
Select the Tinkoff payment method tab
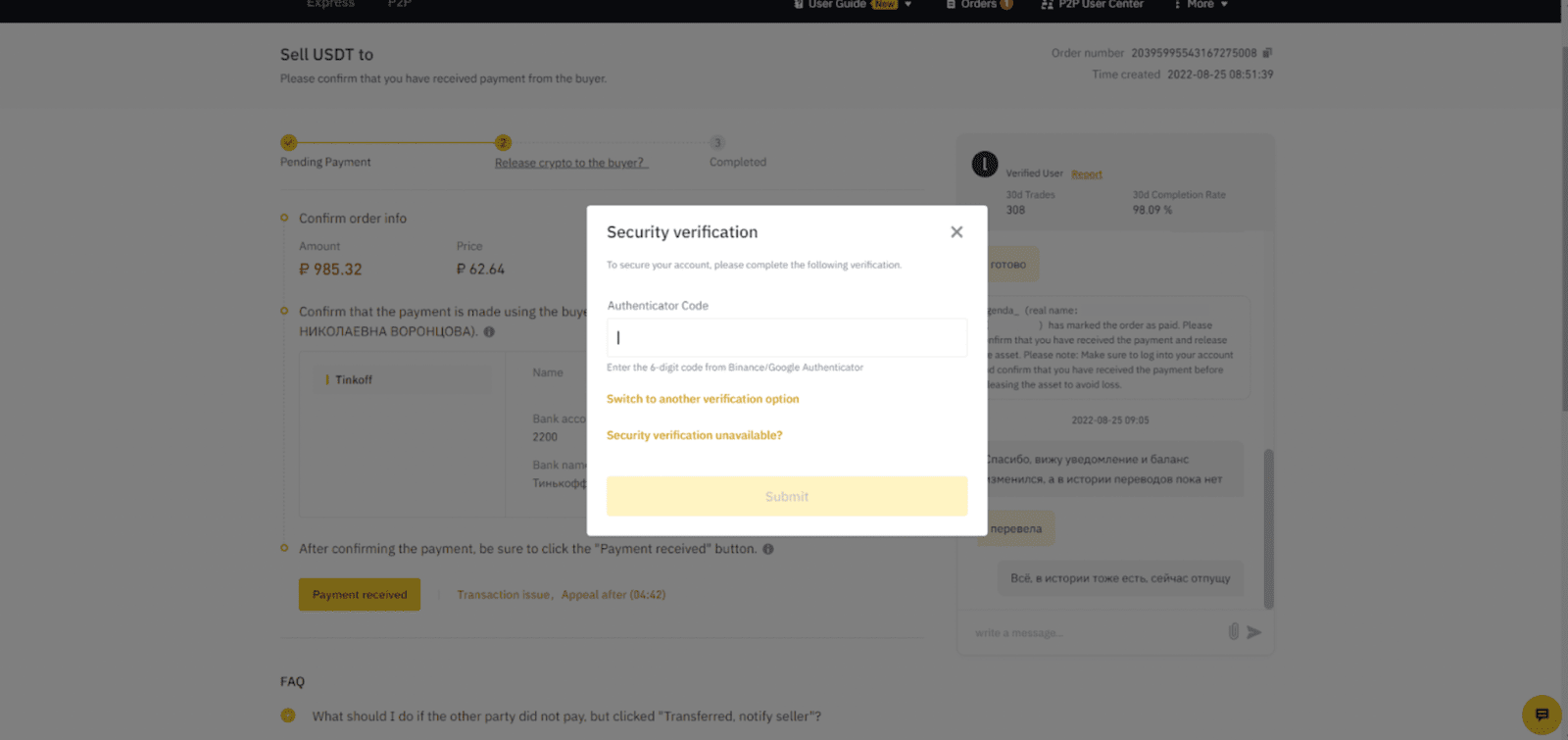[x=354, y=379]
